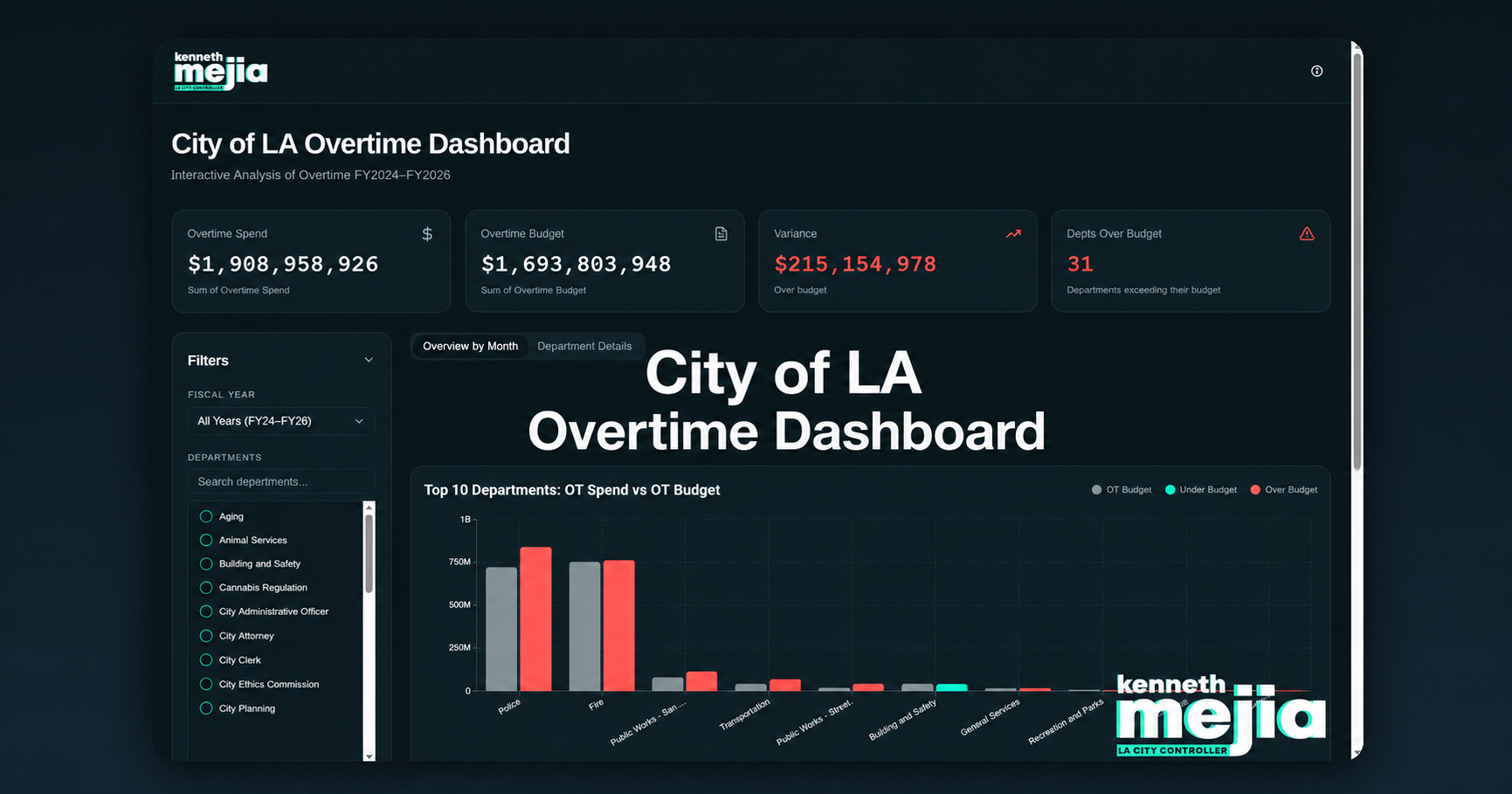Click the FISCAL YEAR section label

pyautogui.click(x=221, y=395)
